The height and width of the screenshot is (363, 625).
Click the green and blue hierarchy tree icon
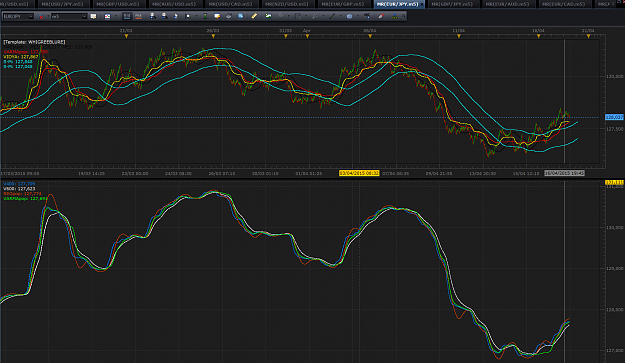pyautogui.click(x=394, y=16)
